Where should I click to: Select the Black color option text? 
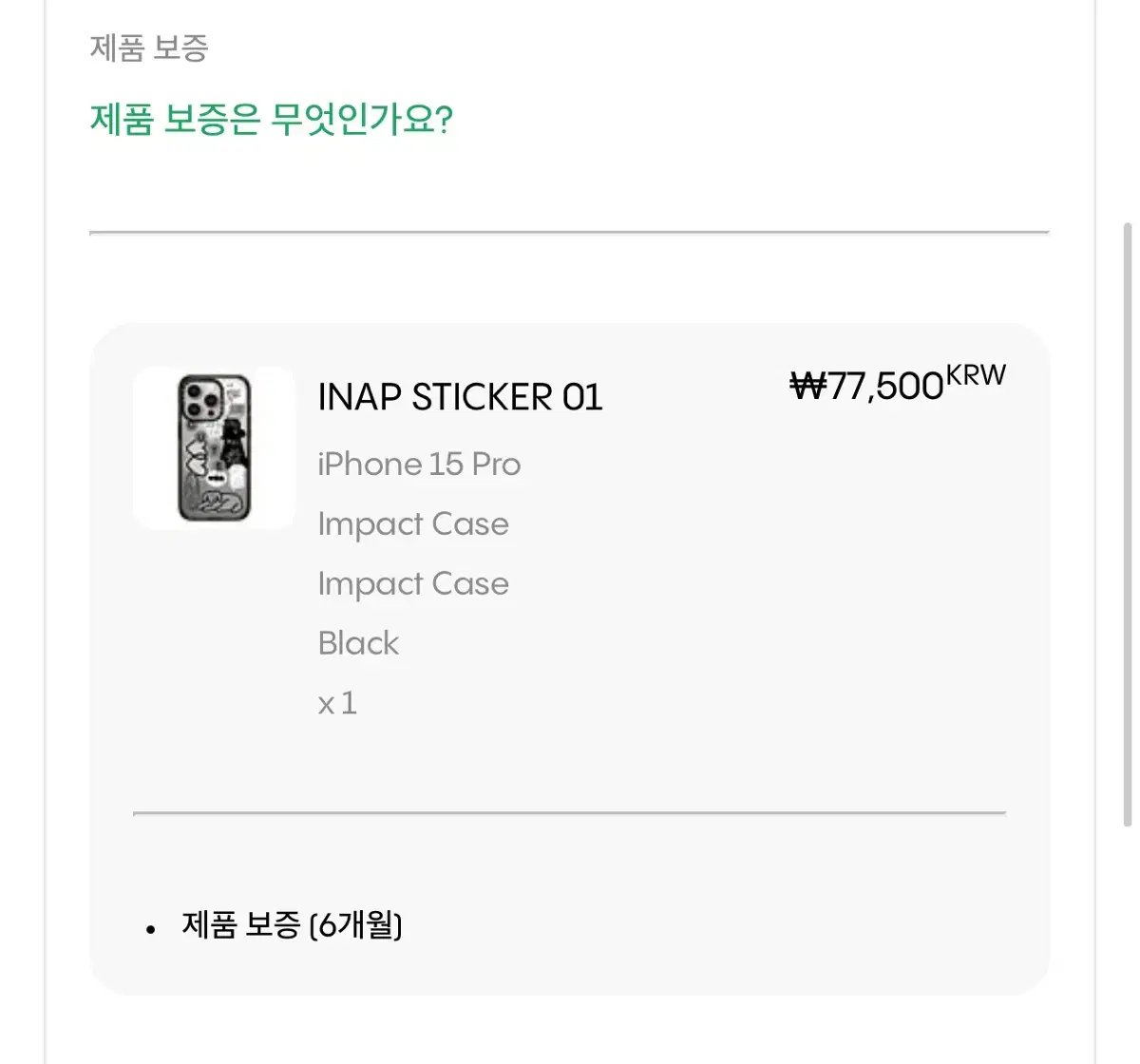[358, 644]
